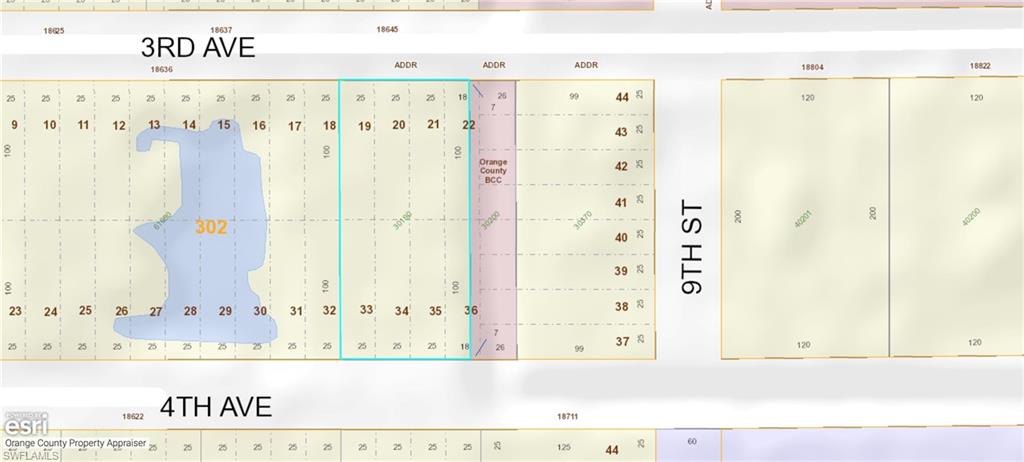Select lot 19 in the highlighted parcel
This screenshot has height=462, width=1024.
tap(365, 126)
